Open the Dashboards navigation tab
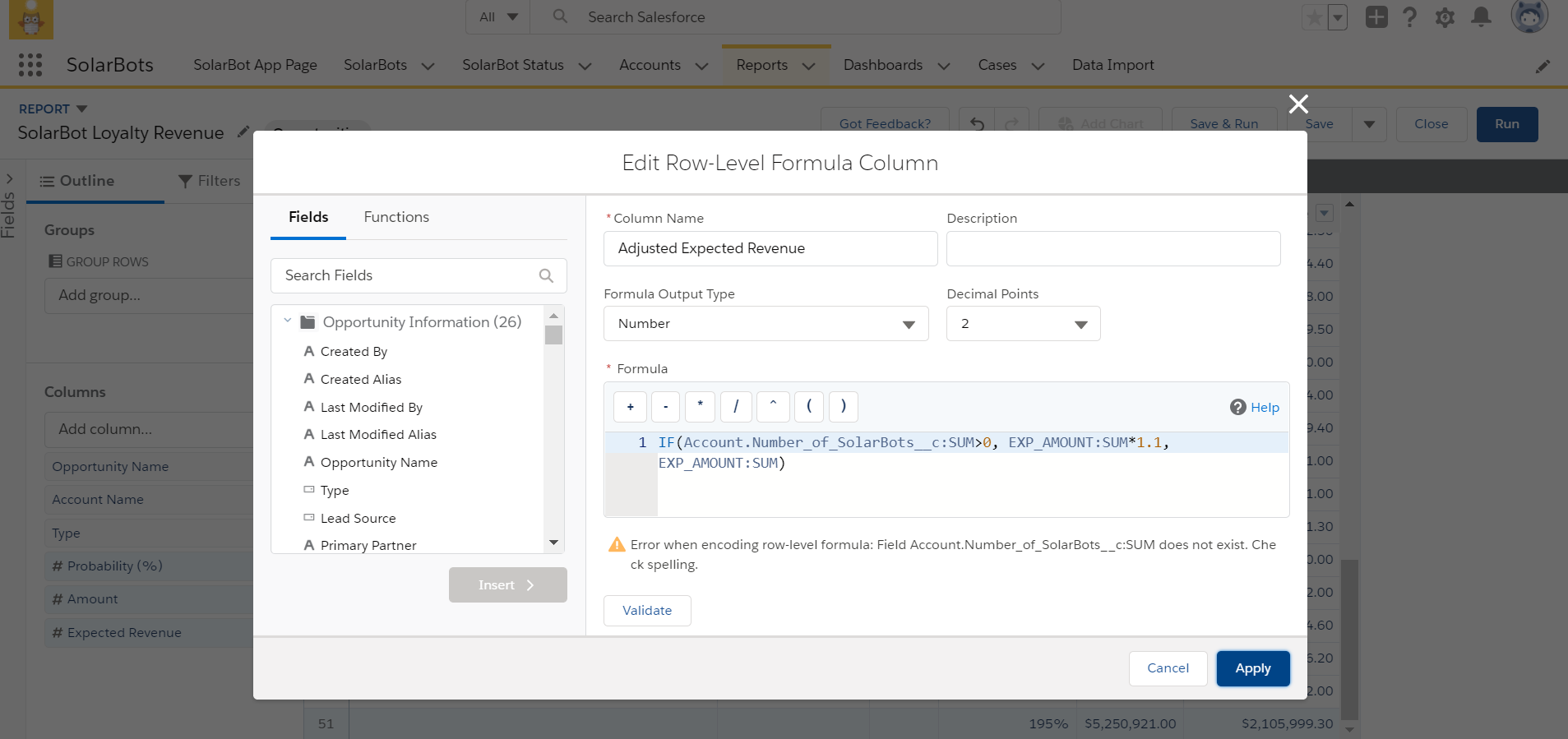Image resolution: width=1568 pixels, height=739 pixels. pyautogui.click(x=882, y=65)
